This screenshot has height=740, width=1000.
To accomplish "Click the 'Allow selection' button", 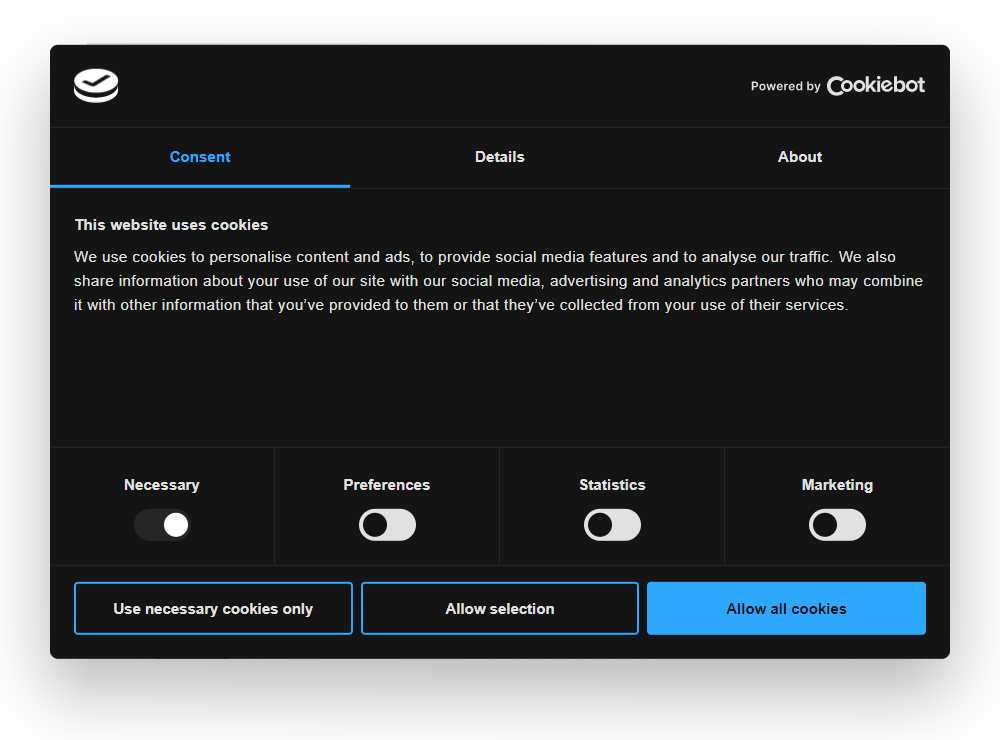I will coord(499,608).
